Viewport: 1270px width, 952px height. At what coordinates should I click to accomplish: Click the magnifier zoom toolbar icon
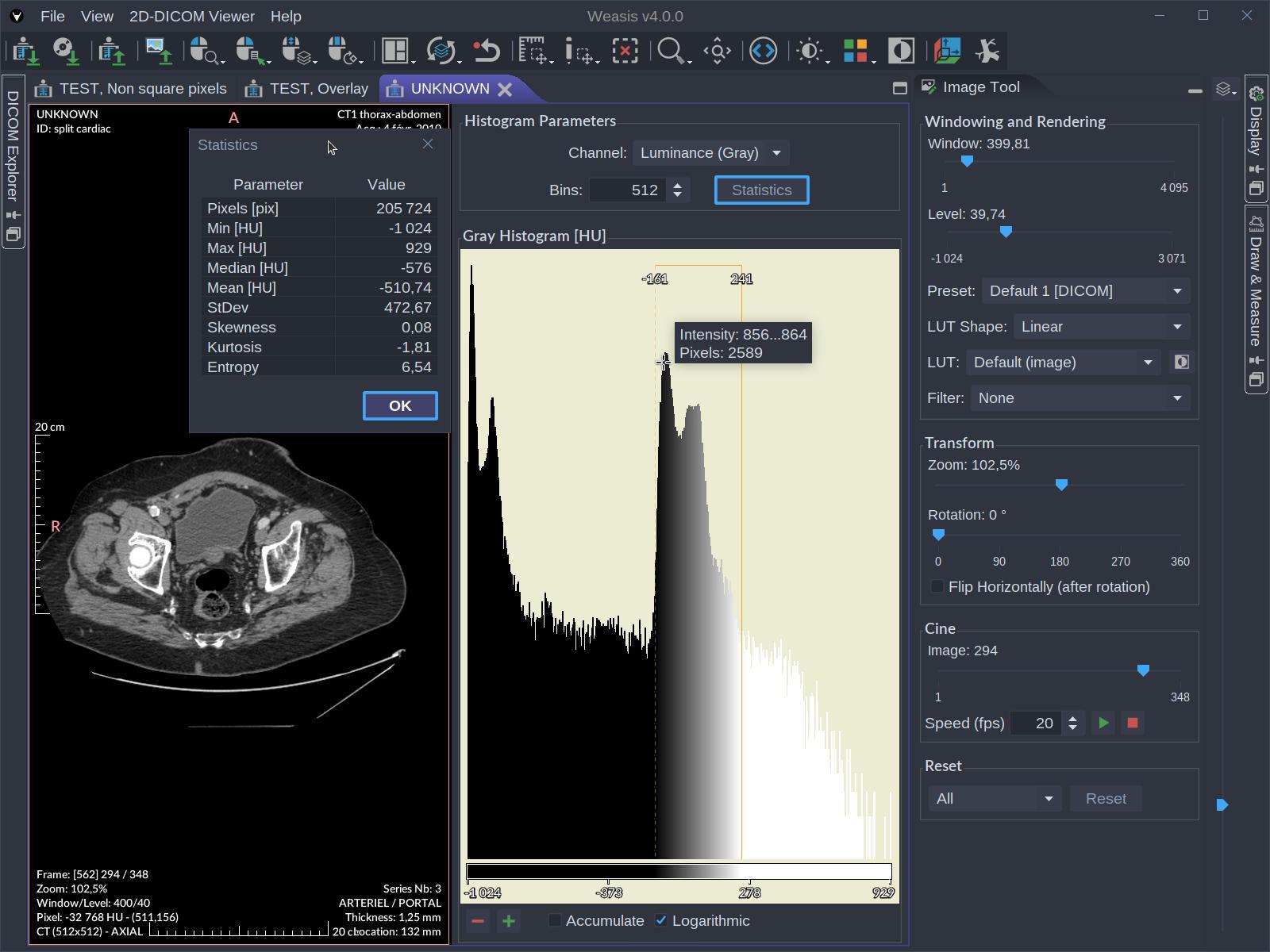pyautogui.click(x=672, y=50)
